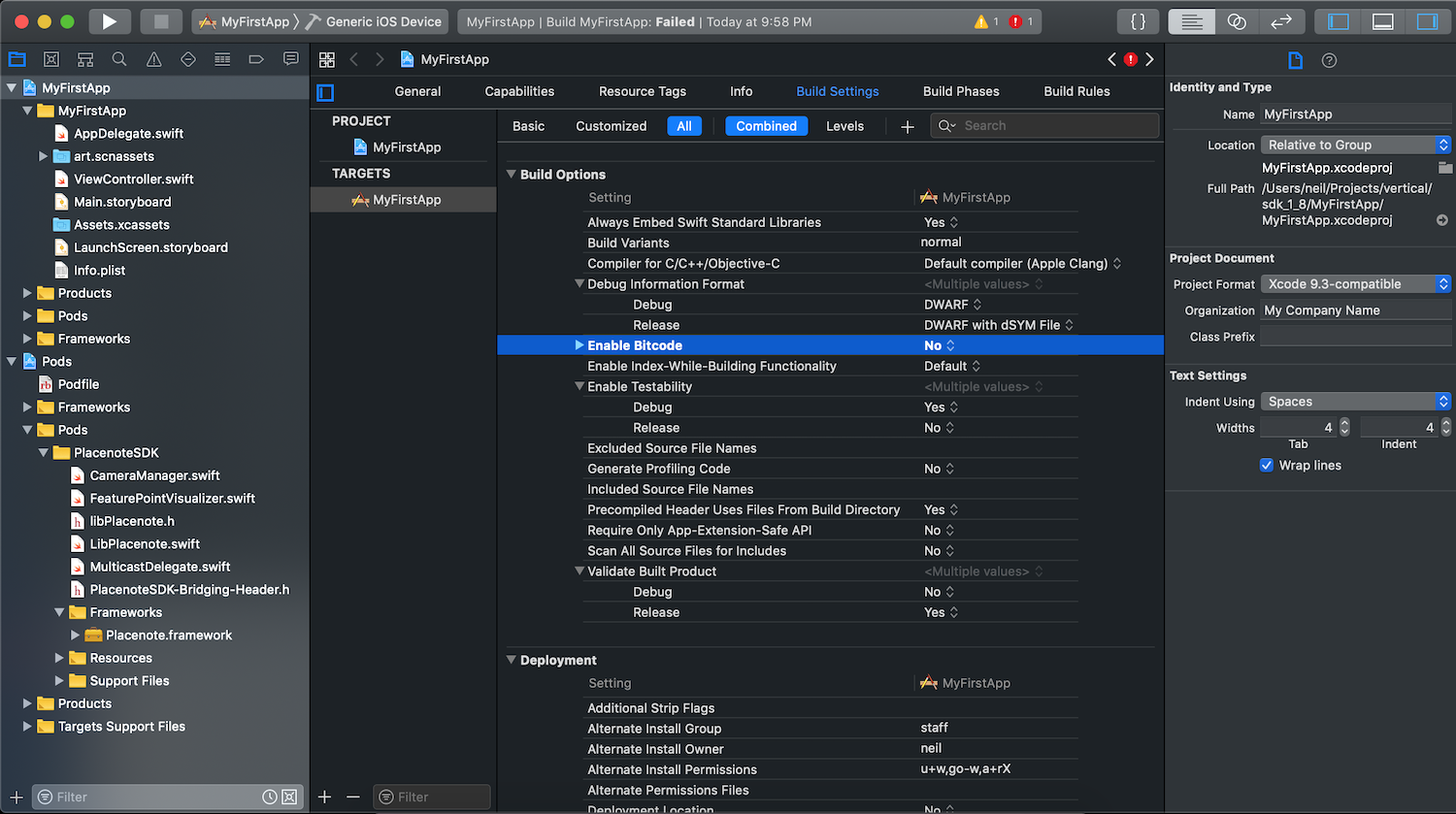The image size is (1456, 814).
Task: Open Quick Help inspector tab
Action: pos(1329,60)
